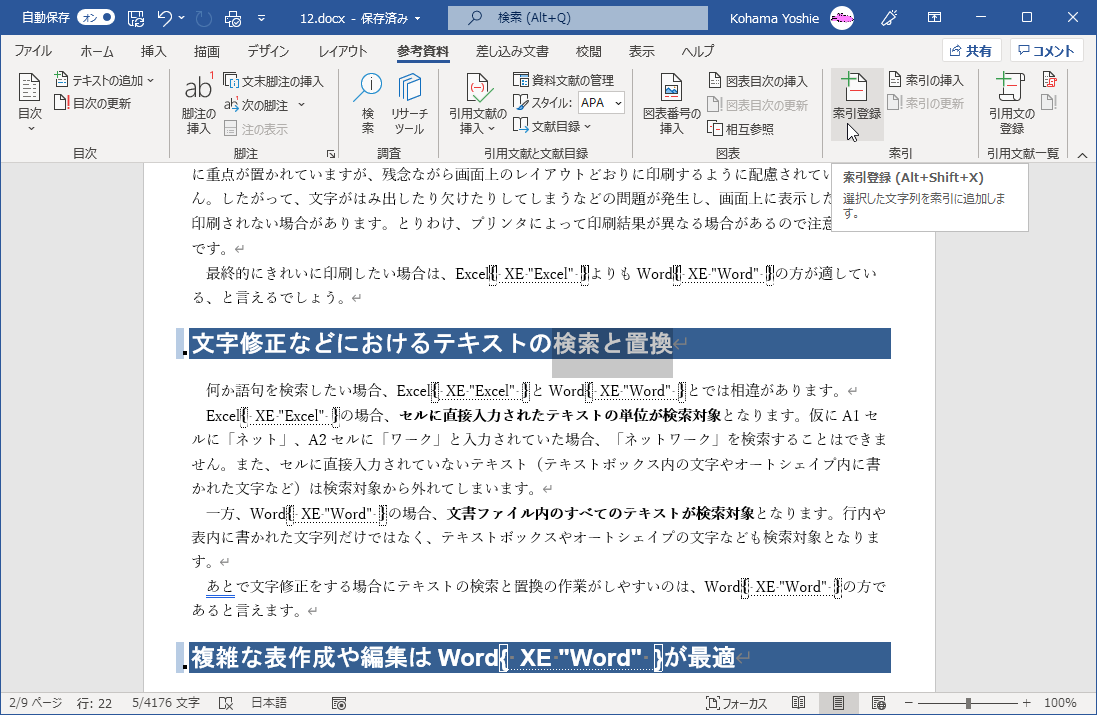Collapse the ribbon with the chevron
Image resolution: width=1097 pixels, height=715 pixels.
coord(1082,155)
